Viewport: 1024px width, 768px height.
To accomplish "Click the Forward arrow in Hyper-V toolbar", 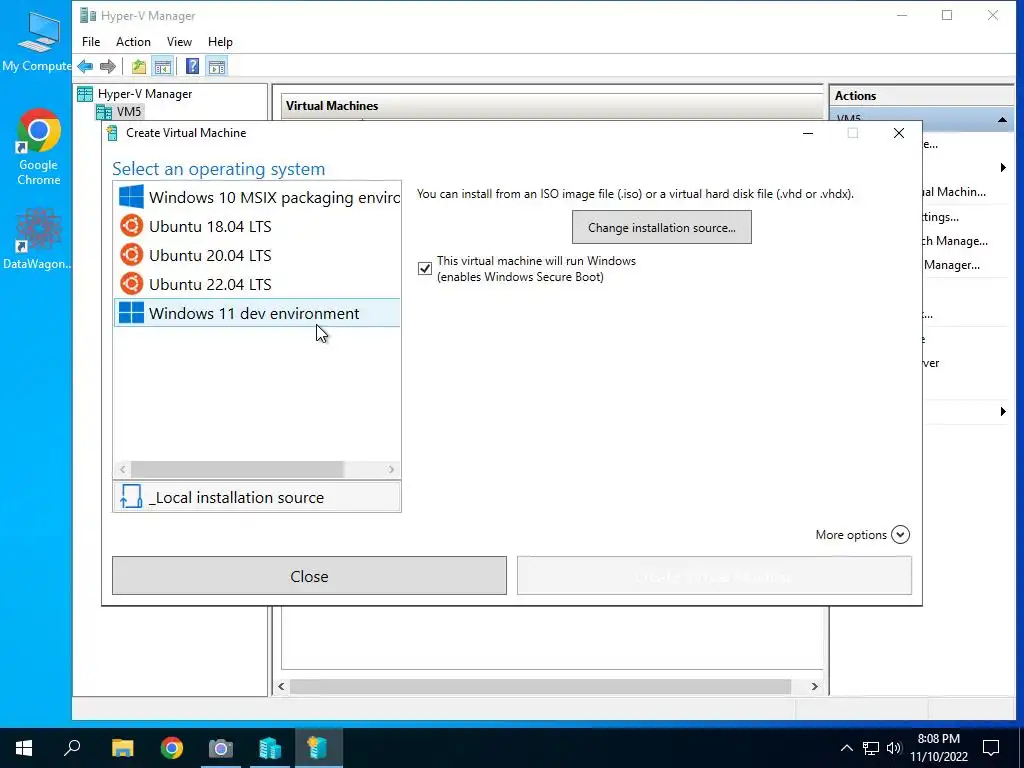I will [x=108, y=66].
